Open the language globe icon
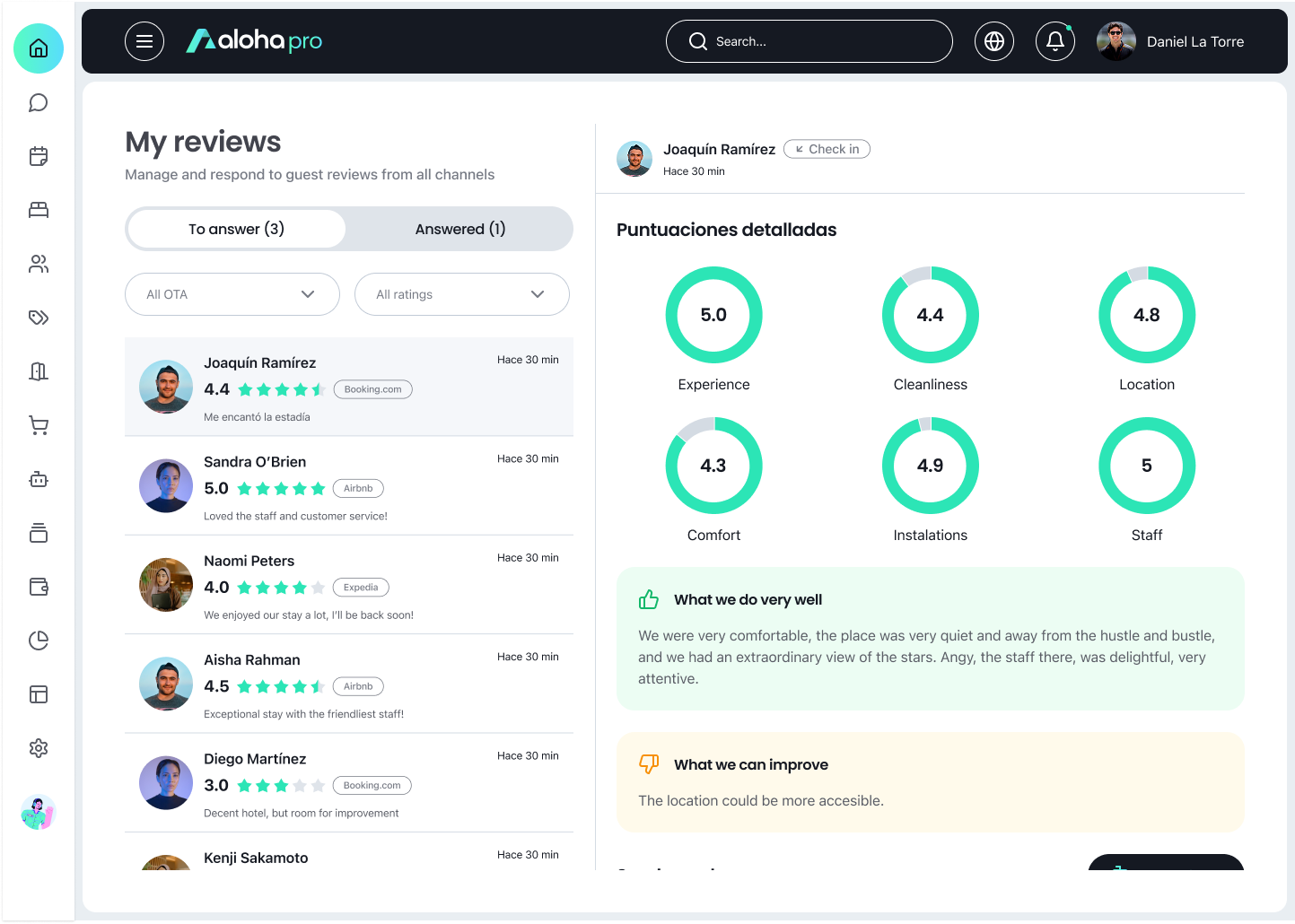This screenshot has width=1295, height=924. click(x=994, y=41)
